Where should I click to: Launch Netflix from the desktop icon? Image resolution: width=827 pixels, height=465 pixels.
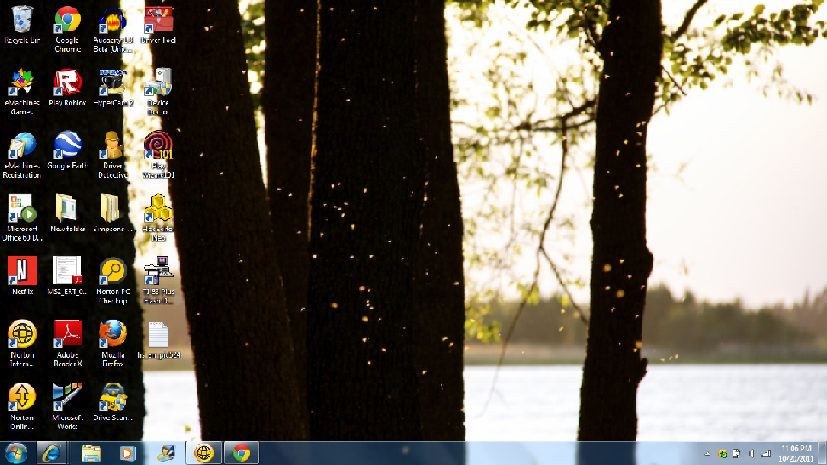click(x=21, y=270)
